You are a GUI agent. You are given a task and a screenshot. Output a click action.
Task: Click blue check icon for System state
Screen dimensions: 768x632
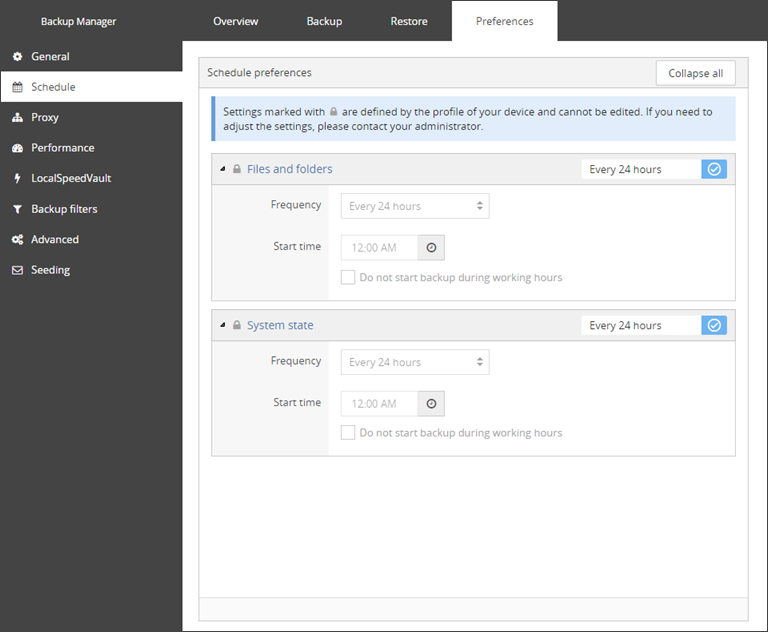pos(714,325)
